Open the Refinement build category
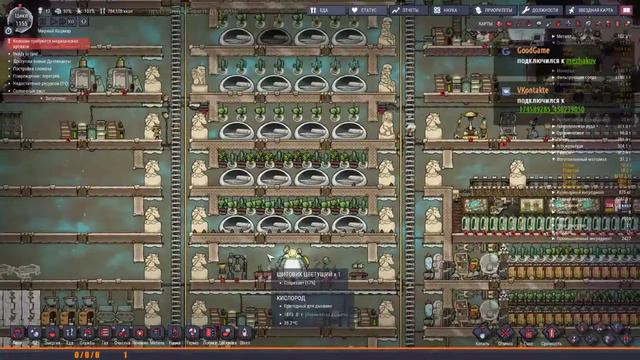Viewport: 640px width, 360px height. pyautogui.click(x=122, y=334)
